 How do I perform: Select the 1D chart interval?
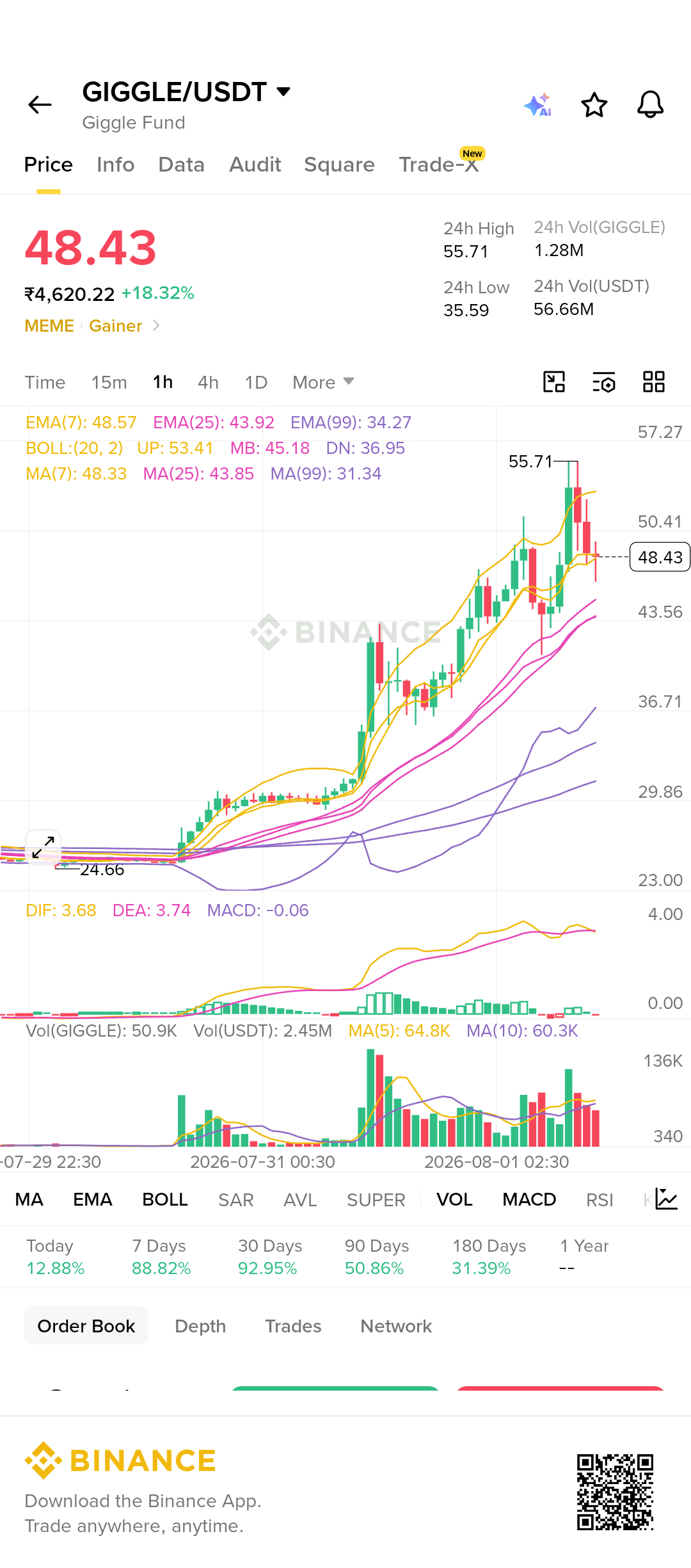(256, 382)
